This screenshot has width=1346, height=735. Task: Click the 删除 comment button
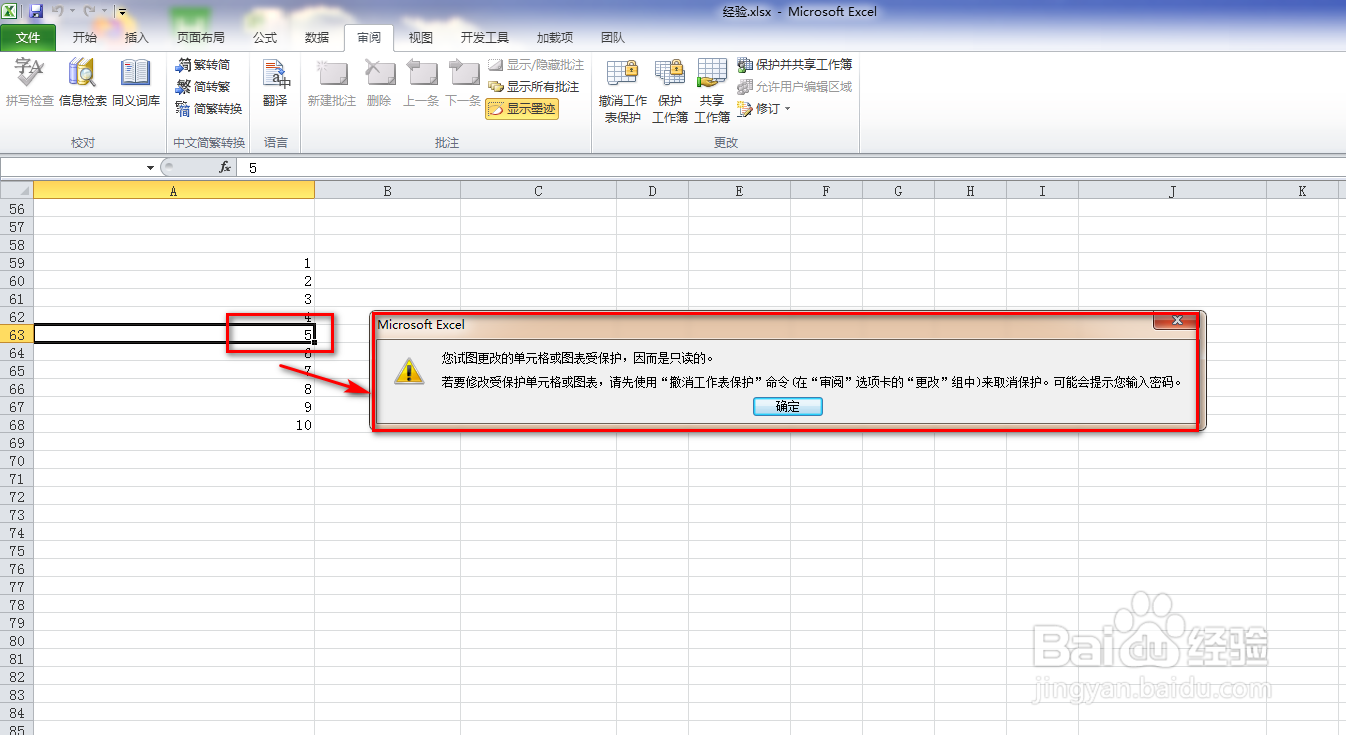point(379,83)
